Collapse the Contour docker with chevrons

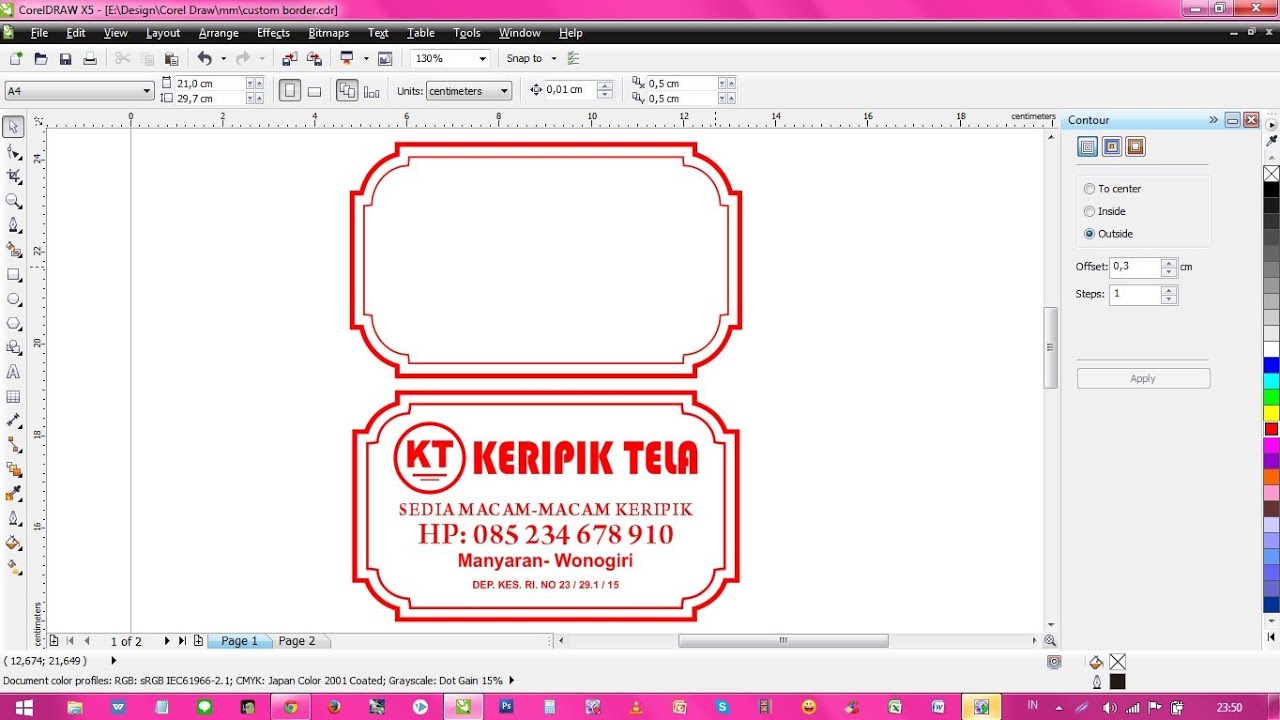coord(1213,120)
